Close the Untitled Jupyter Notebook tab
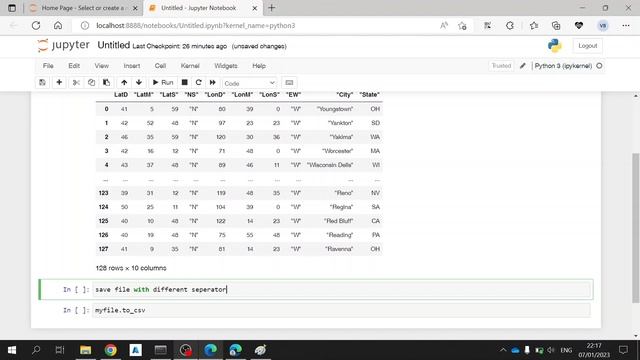 click(254, 8)
